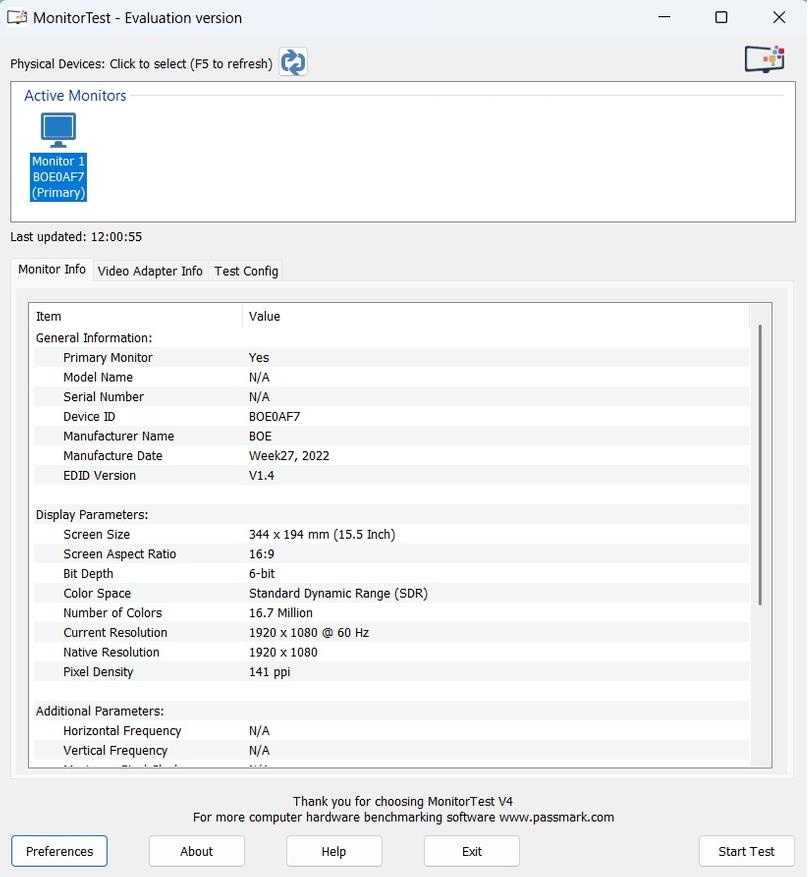This screenshot has width=808, height=877.
Task: Click the MonitorTest title bar app icon
Action: click(17, 17)
